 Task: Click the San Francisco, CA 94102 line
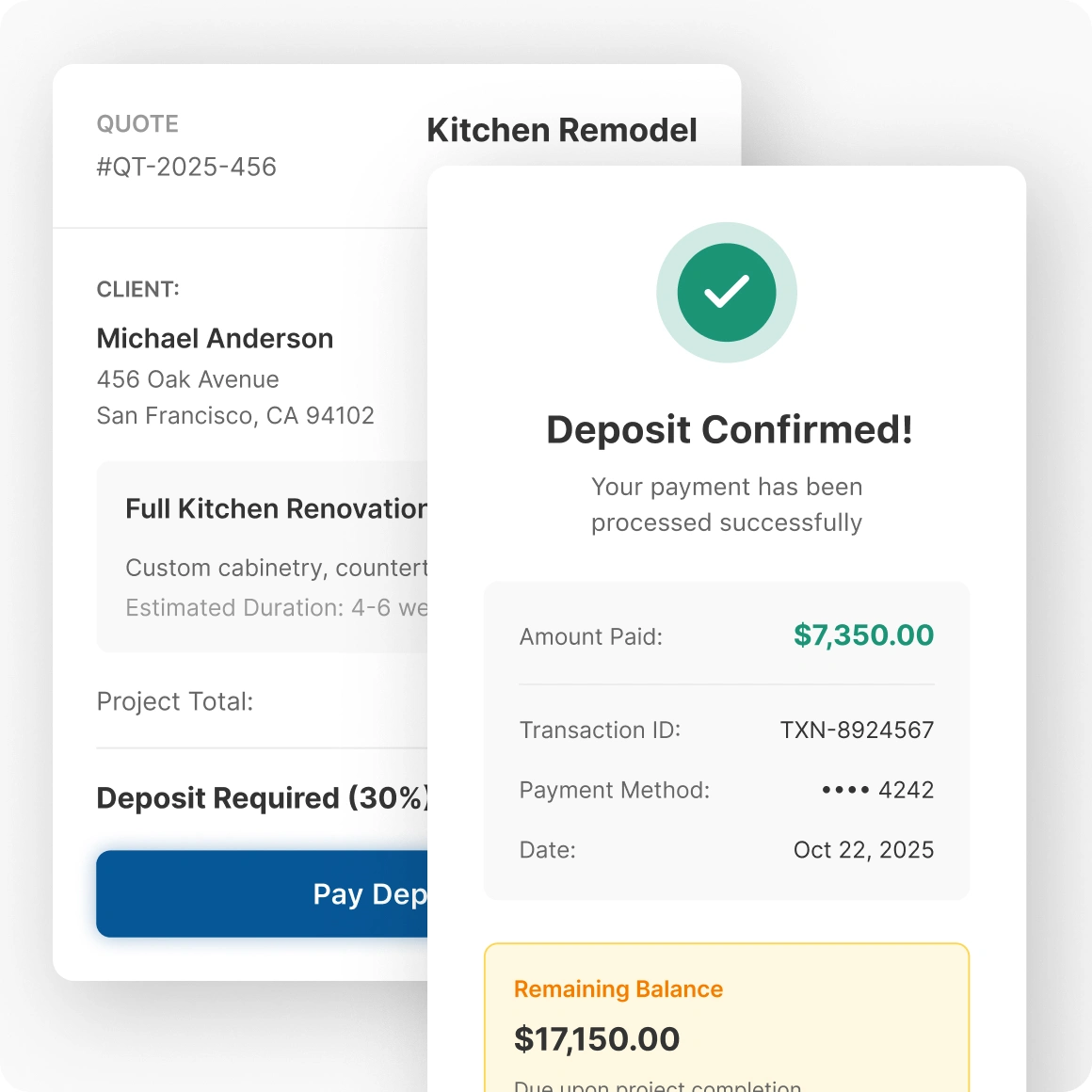(x=235, y=416)
